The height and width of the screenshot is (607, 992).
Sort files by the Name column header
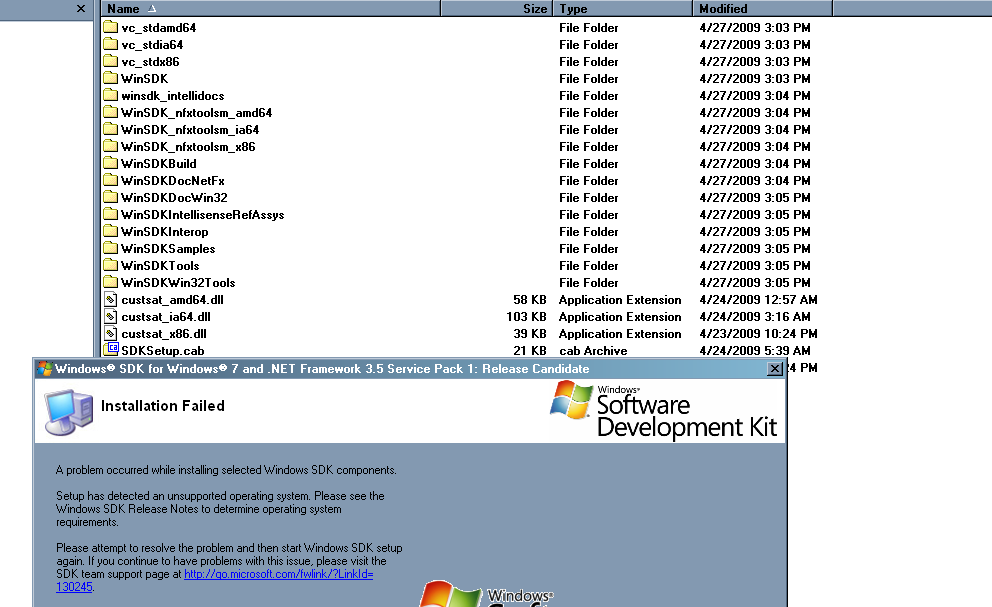(270, 8)
